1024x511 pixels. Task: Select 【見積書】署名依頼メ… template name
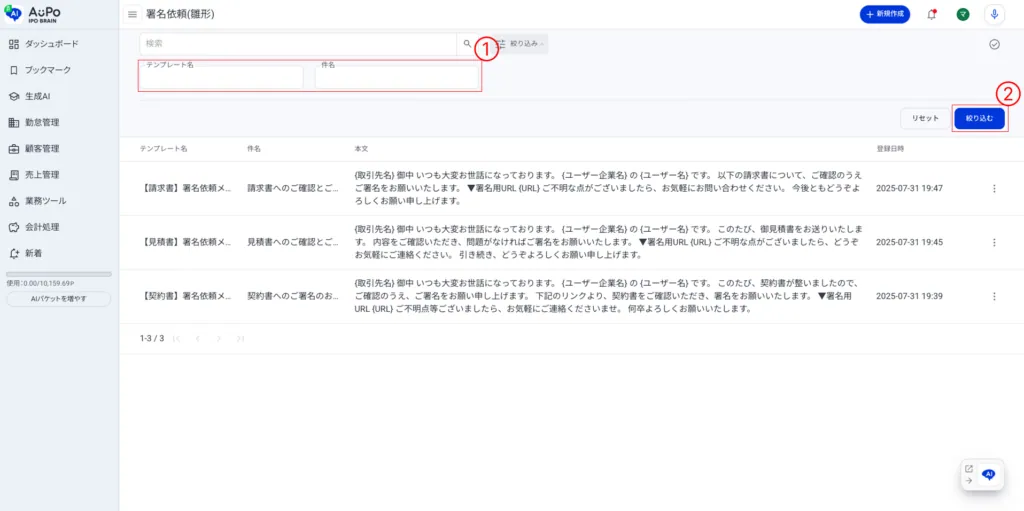185,242
